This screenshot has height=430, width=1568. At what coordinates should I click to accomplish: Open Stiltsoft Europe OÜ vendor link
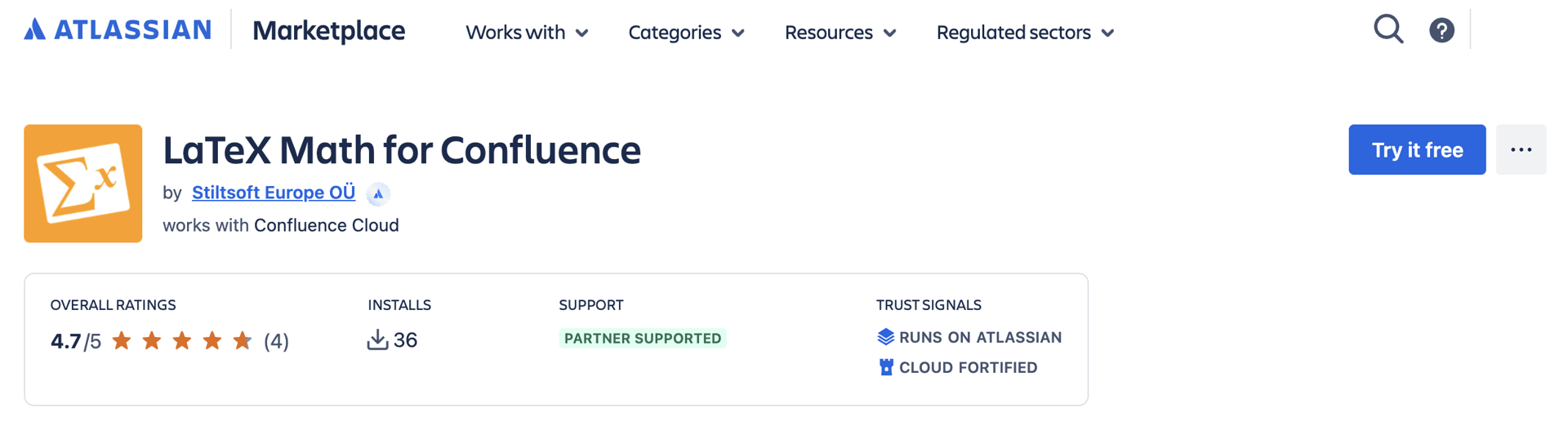274,193
